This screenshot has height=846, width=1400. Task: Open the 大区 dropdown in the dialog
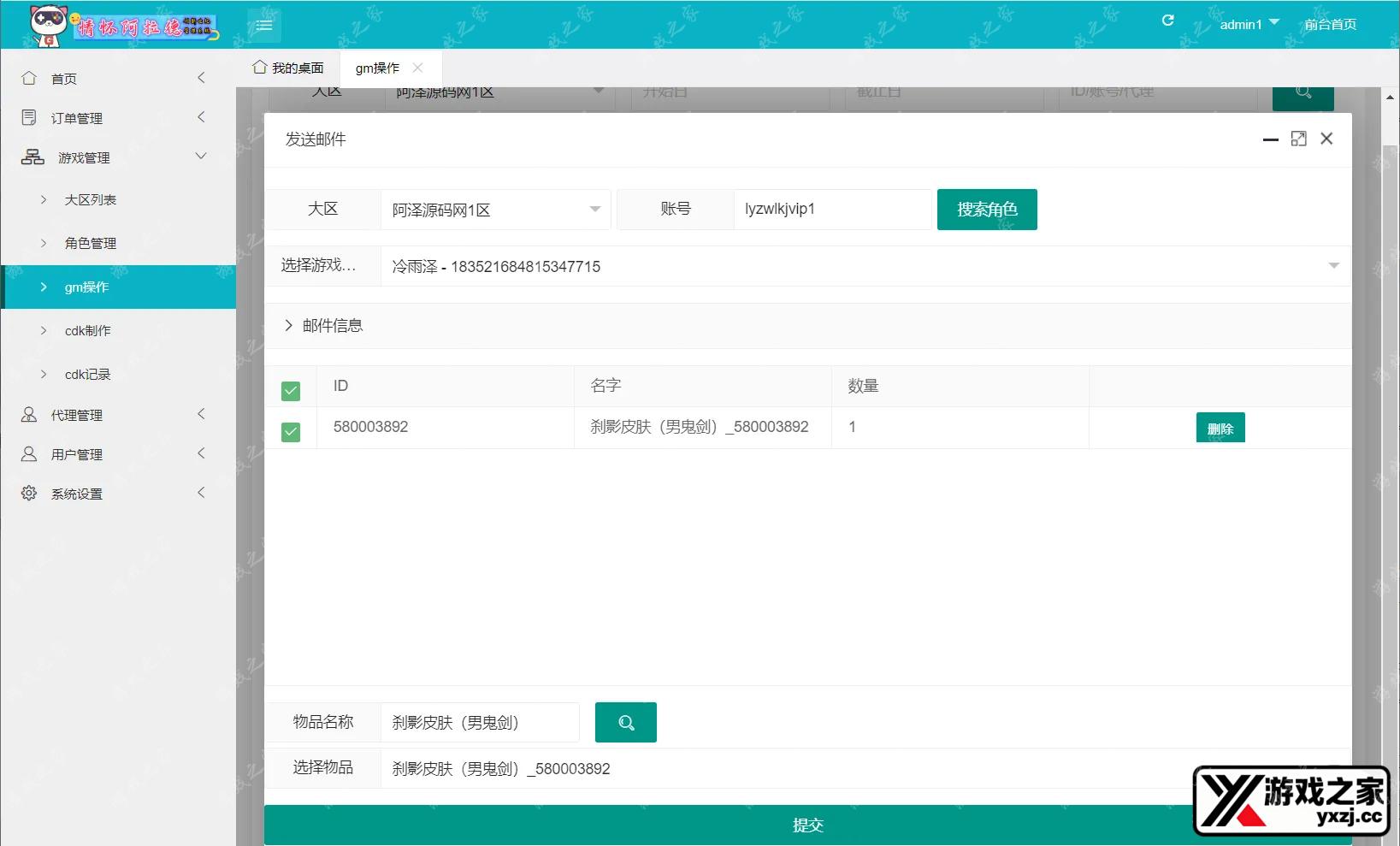pos(496,210)
